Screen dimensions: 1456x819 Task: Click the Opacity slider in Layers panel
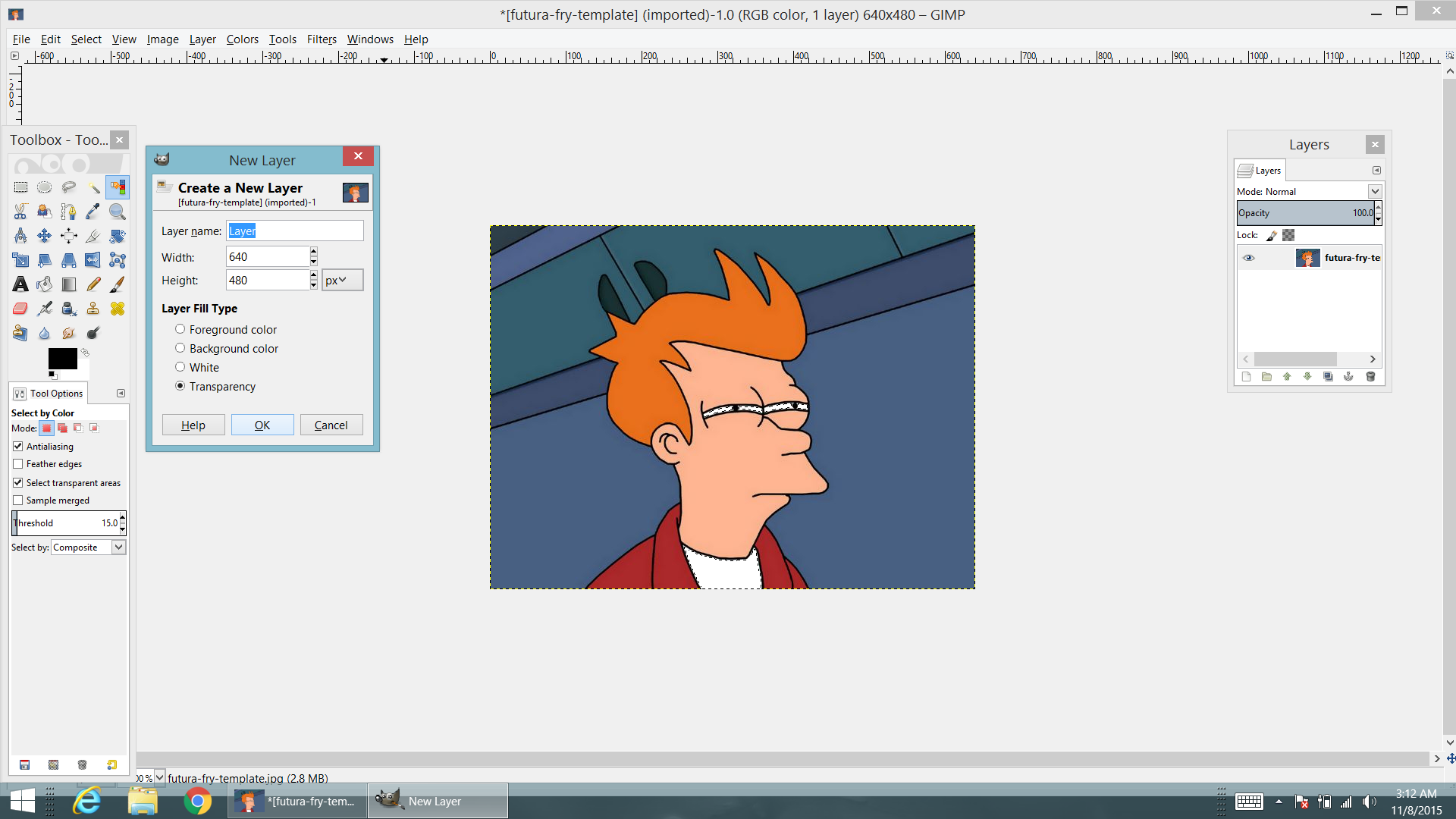click(1305, 213)
